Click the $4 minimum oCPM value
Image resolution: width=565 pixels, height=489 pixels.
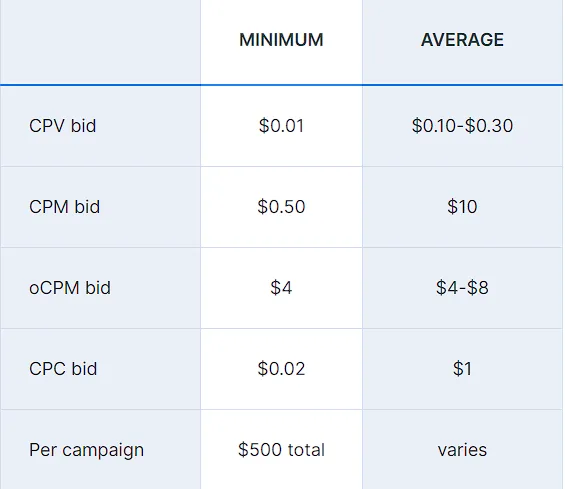tap(281, 288)
